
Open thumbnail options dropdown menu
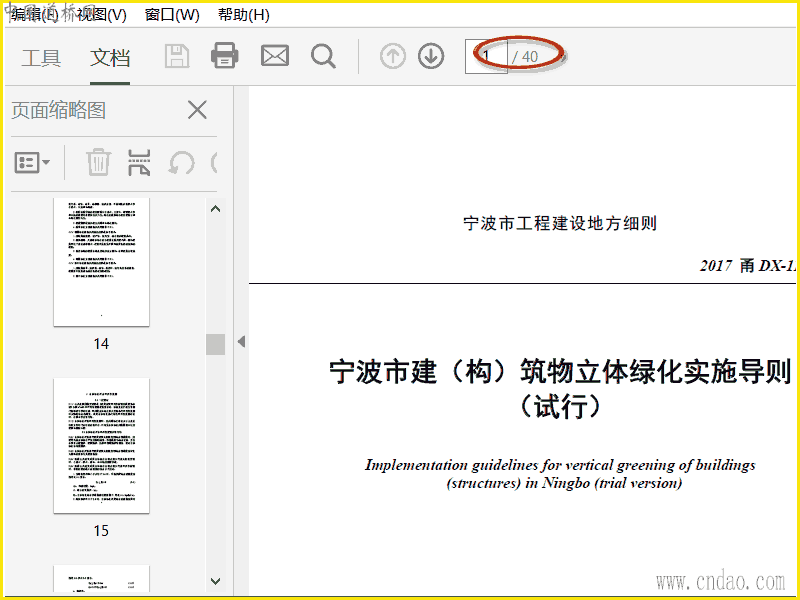32,163
